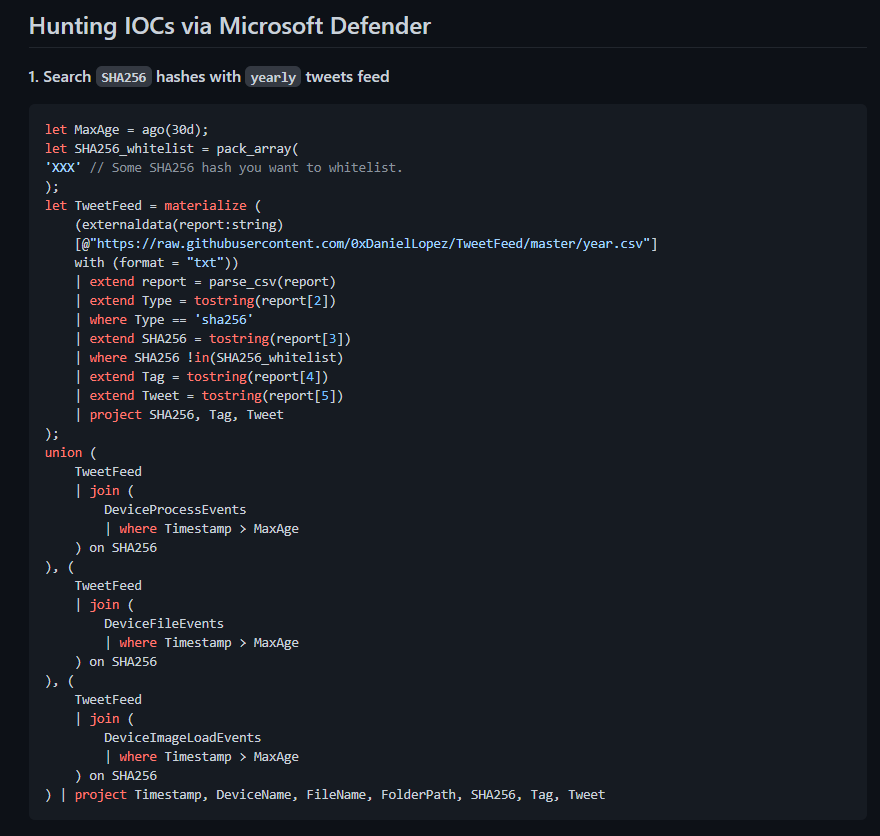
Task: Click 'extend Type = tostring(report[2])' line
Action: (213, 301)
